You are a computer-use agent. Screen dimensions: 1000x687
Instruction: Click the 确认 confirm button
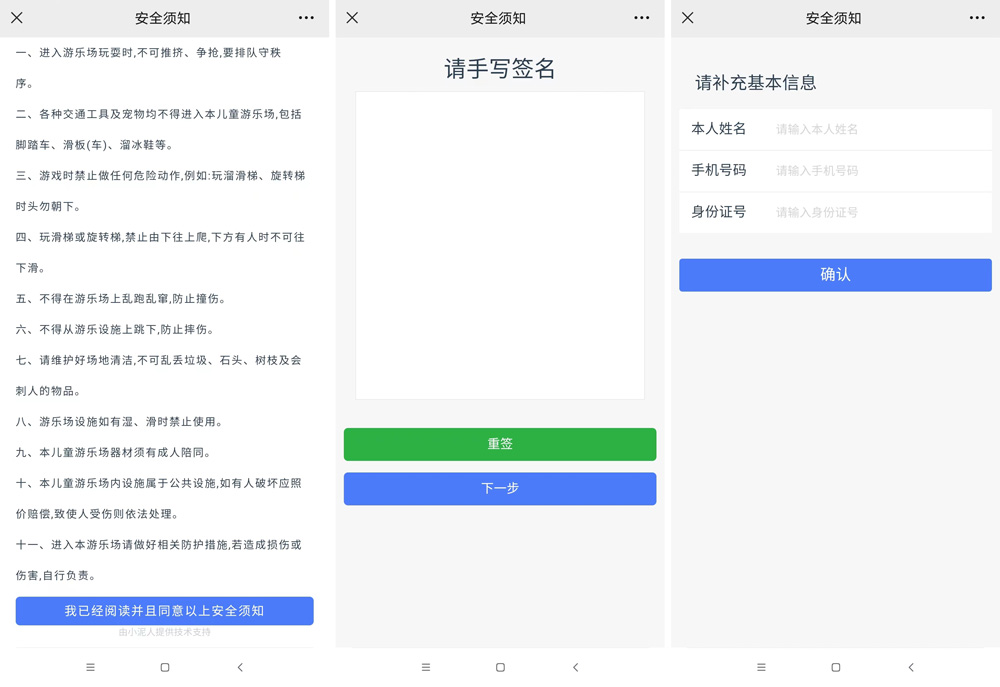coord(835,275)
